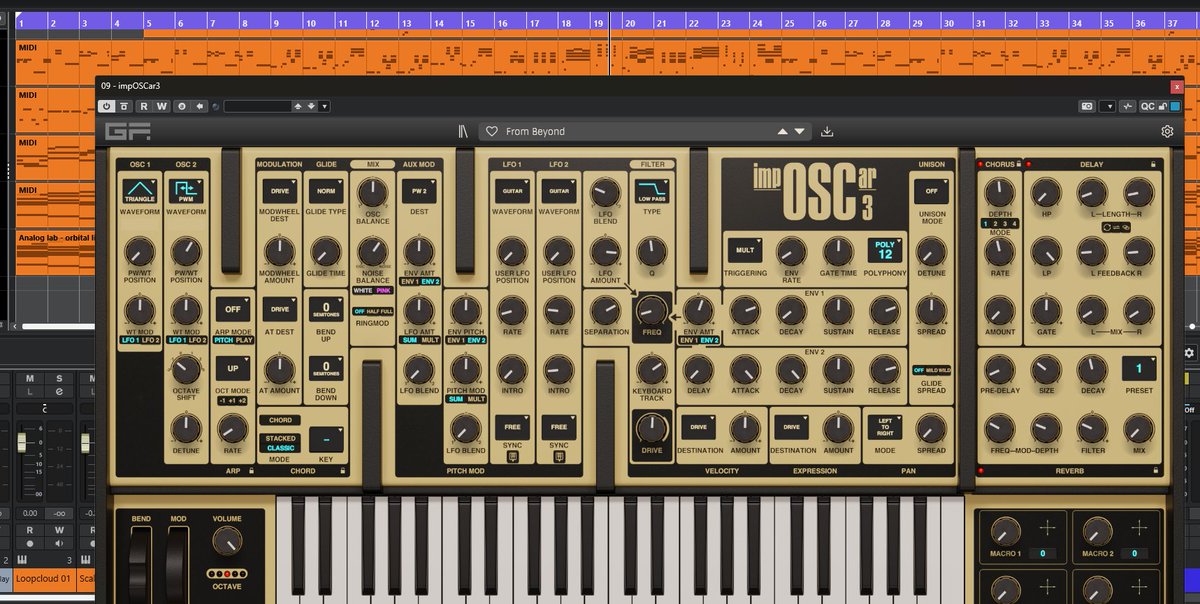Click bar 20 marker on the timeline ruler
This screenshot has height=604, width=1200.
(x=630, y=22)
